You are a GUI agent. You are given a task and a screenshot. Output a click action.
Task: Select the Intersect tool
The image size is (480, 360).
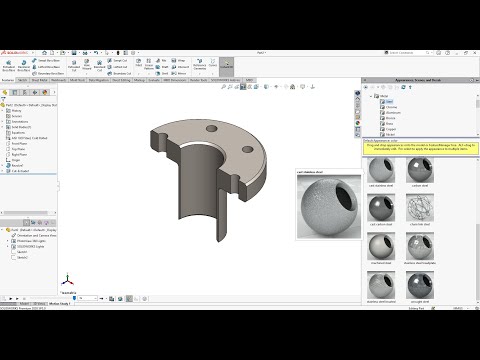click(180, 67)
